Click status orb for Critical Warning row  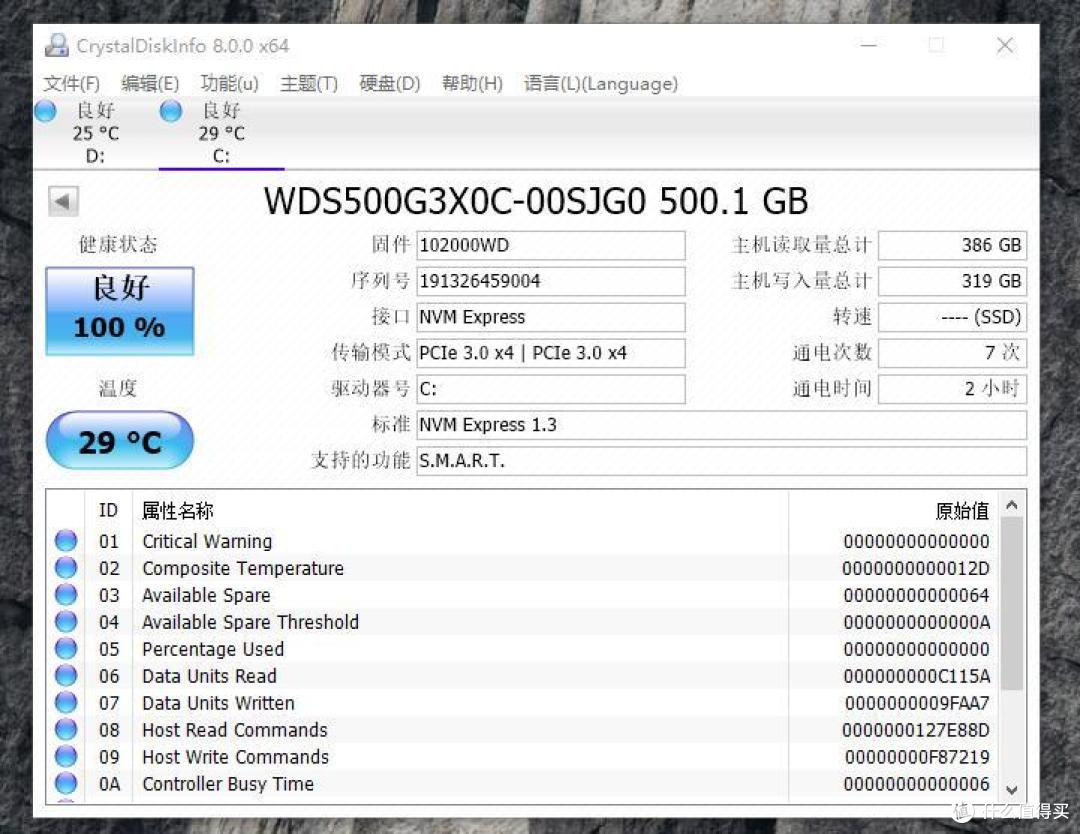(66, 541)
